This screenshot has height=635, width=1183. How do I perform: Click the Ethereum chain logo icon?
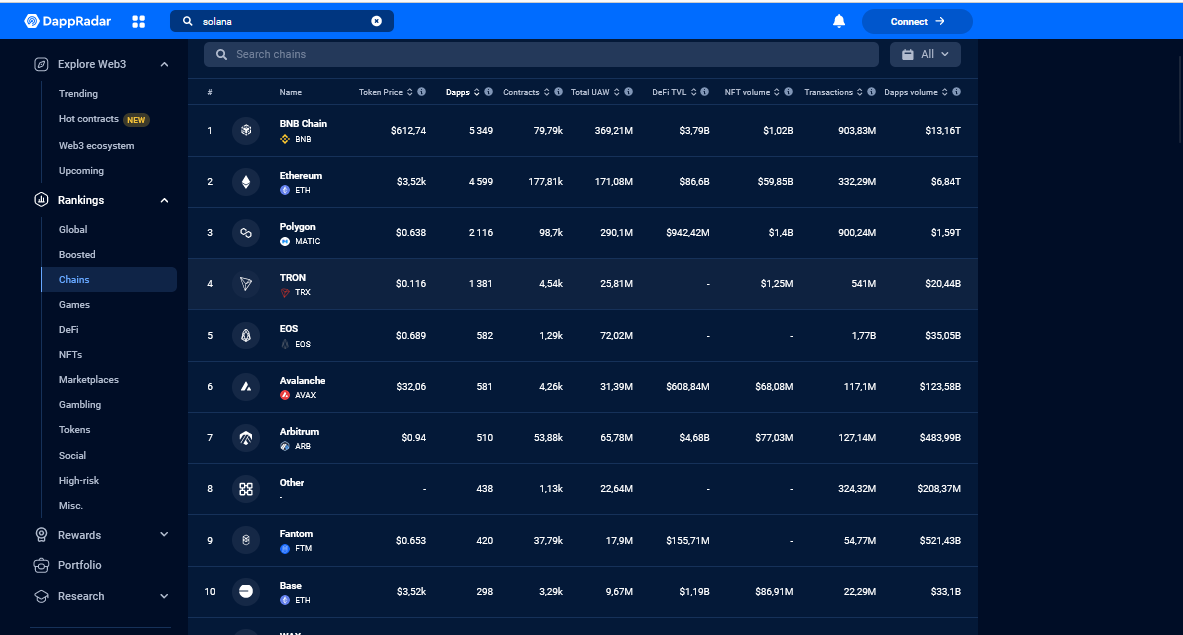246,182
